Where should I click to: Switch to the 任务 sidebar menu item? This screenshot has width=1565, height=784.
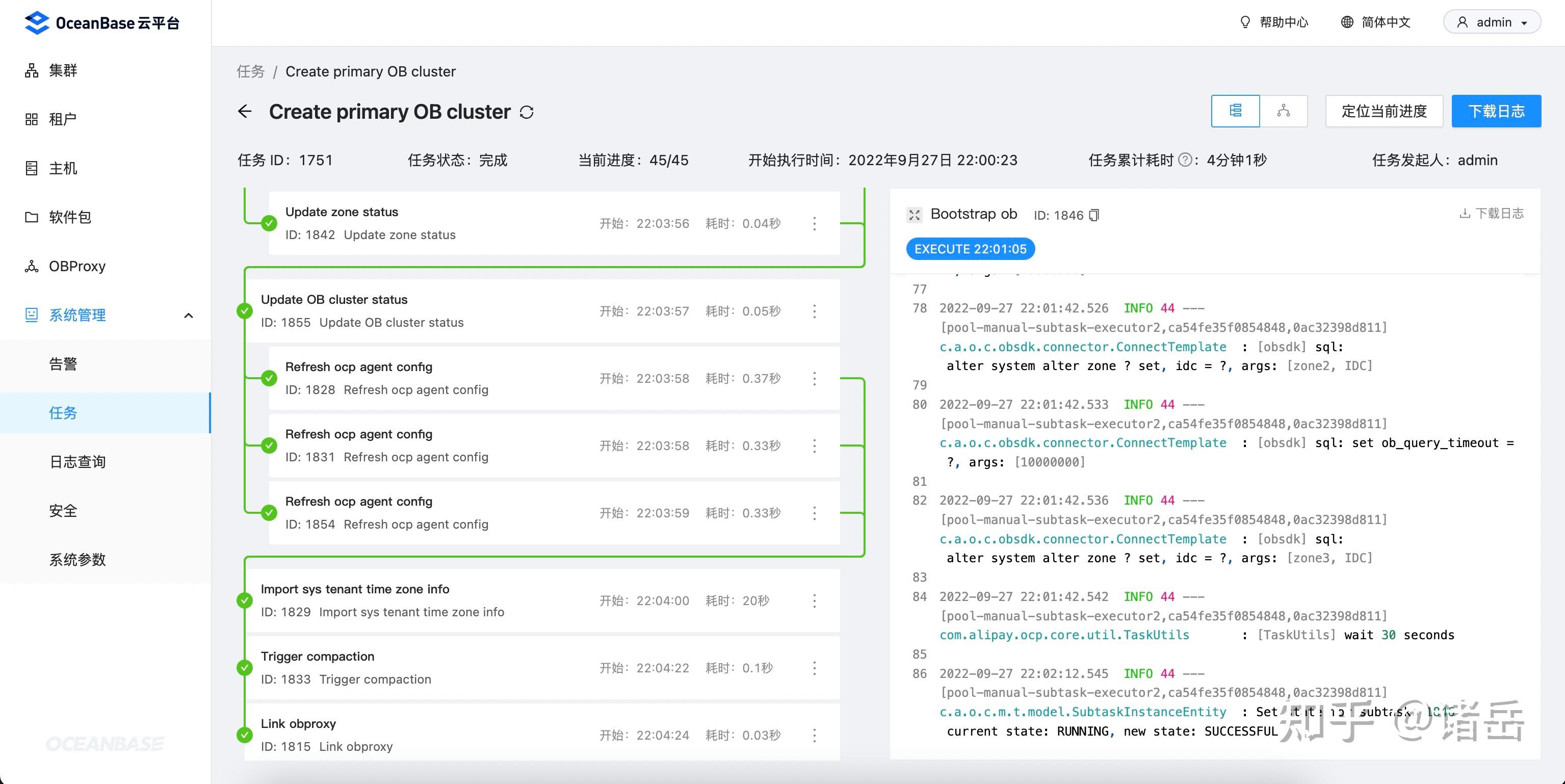[x=63, y=413]
